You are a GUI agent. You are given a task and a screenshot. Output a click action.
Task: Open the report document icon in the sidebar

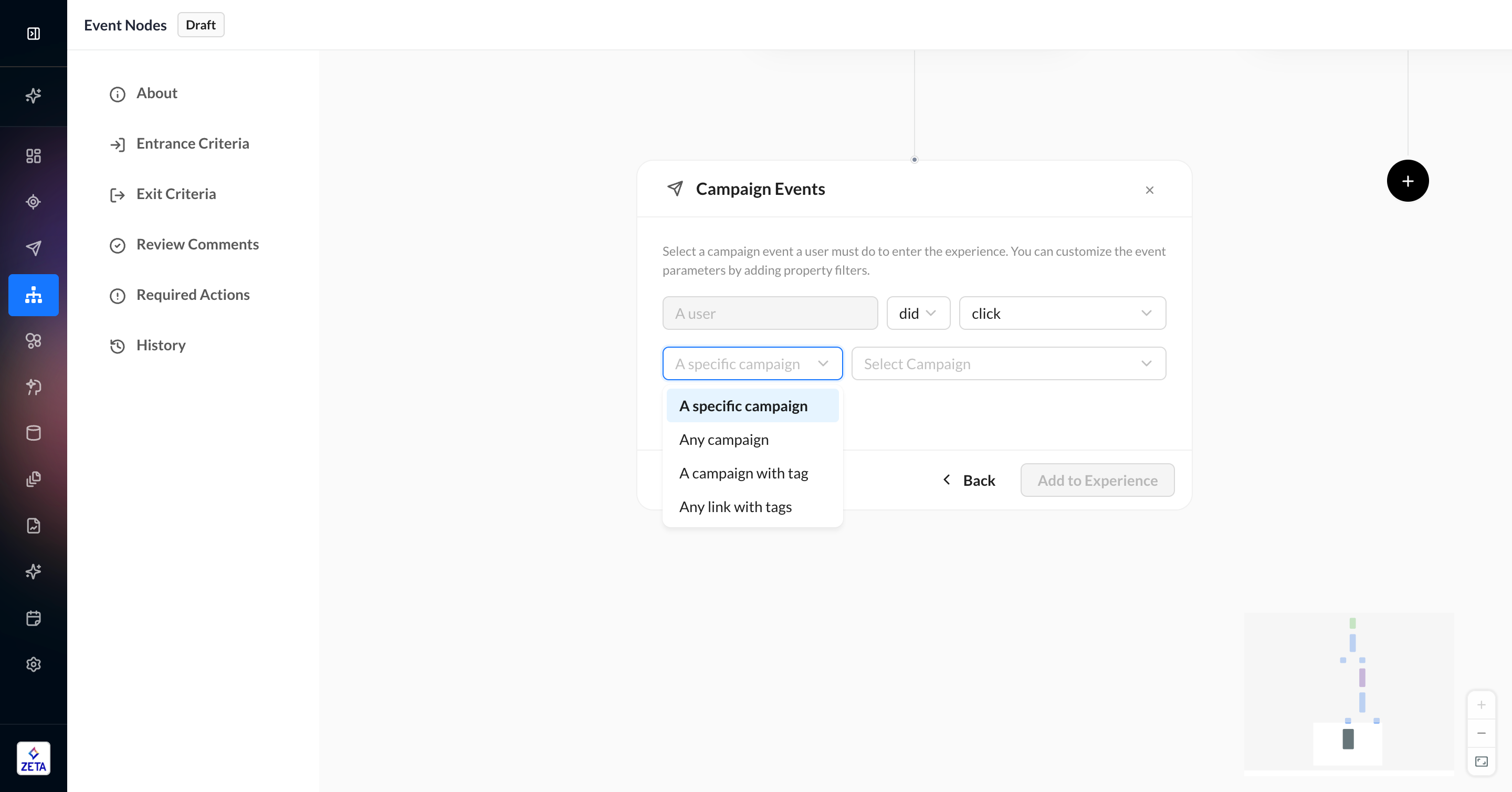pos(34,525)
